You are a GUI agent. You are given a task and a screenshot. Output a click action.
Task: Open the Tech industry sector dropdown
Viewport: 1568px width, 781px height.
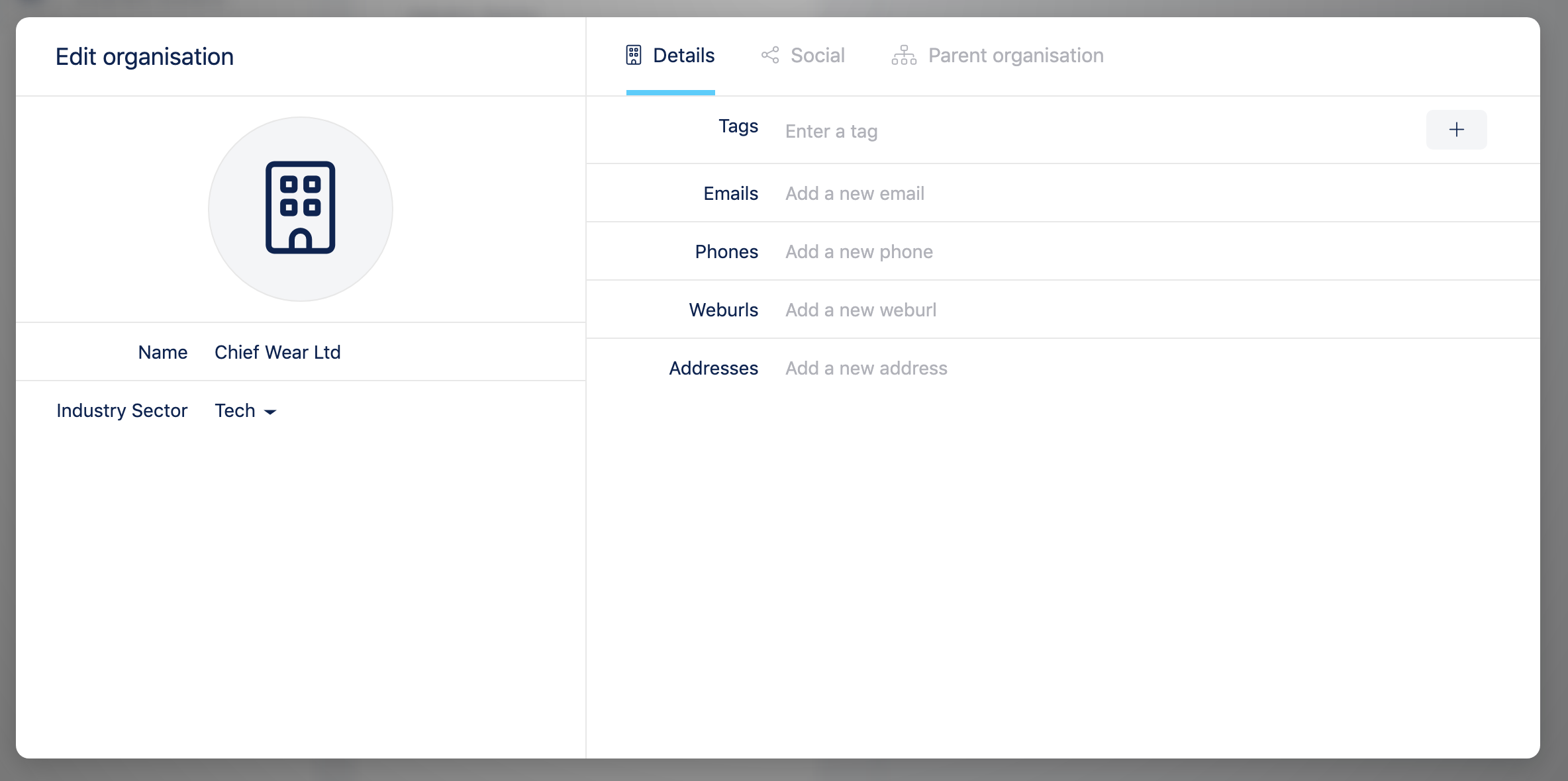(x=236, y=410)
